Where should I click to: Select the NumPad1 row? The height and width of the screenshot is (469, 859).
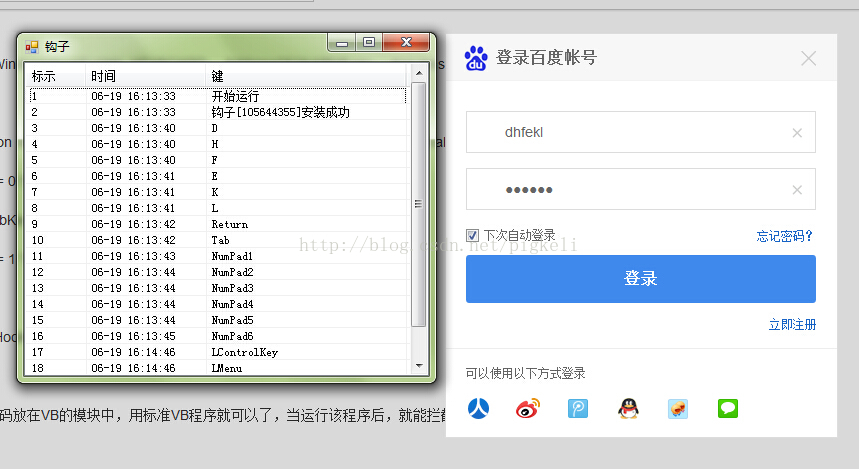click(x=217, y=256)
